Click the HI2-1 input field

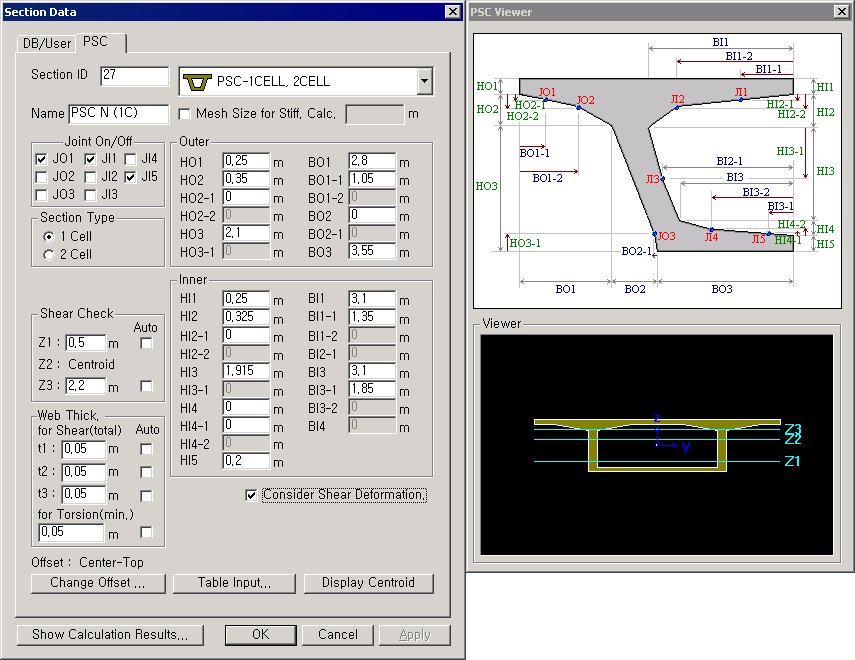246,335
